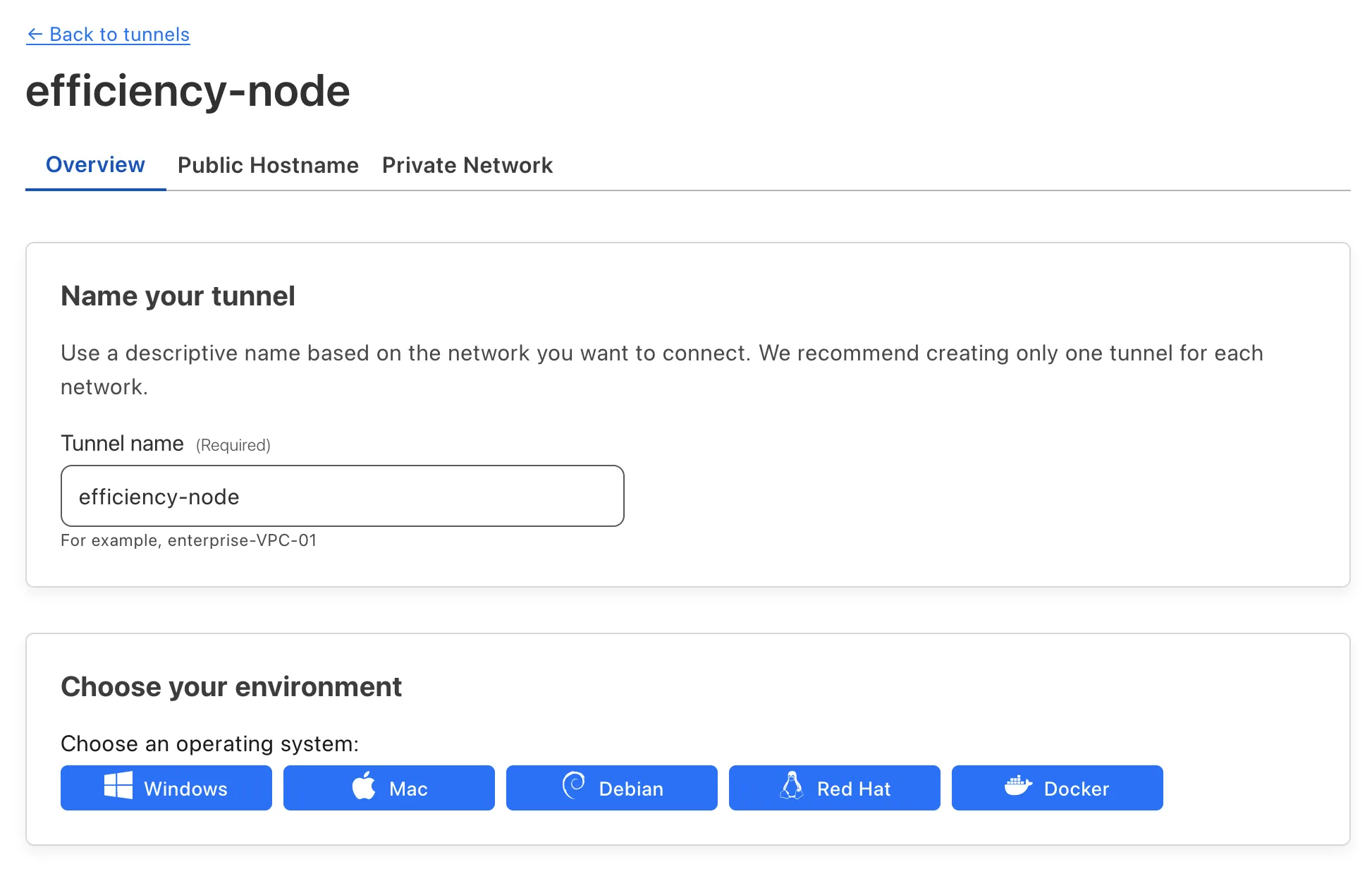Toggle Mac operating system selection
Image resolution: width=1372 pixels, height=869 pixels.
coord(388,788)
